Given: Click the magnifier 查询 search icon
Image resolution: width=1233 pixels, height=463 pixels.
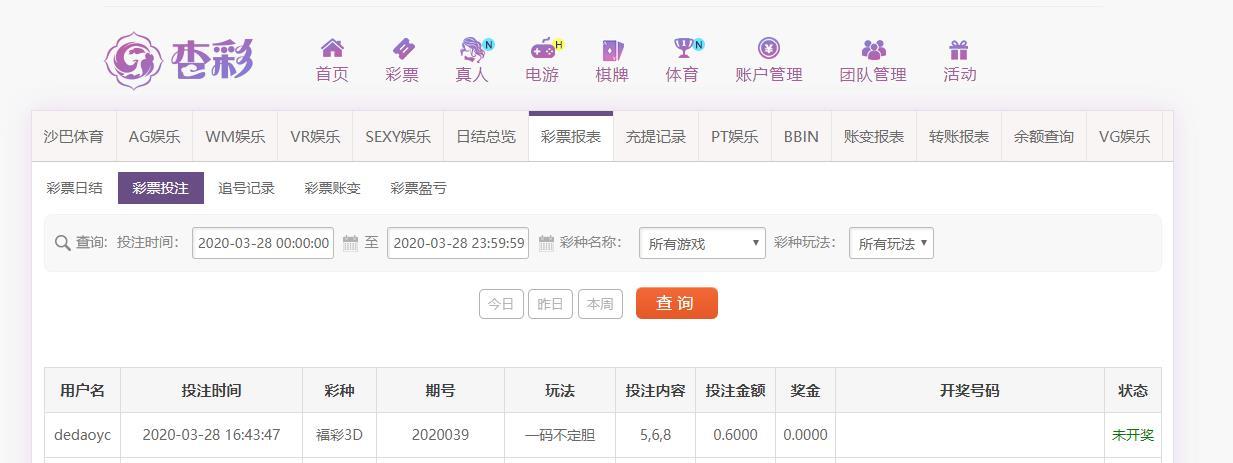Looking at the screenshot, I should point(63,242).
